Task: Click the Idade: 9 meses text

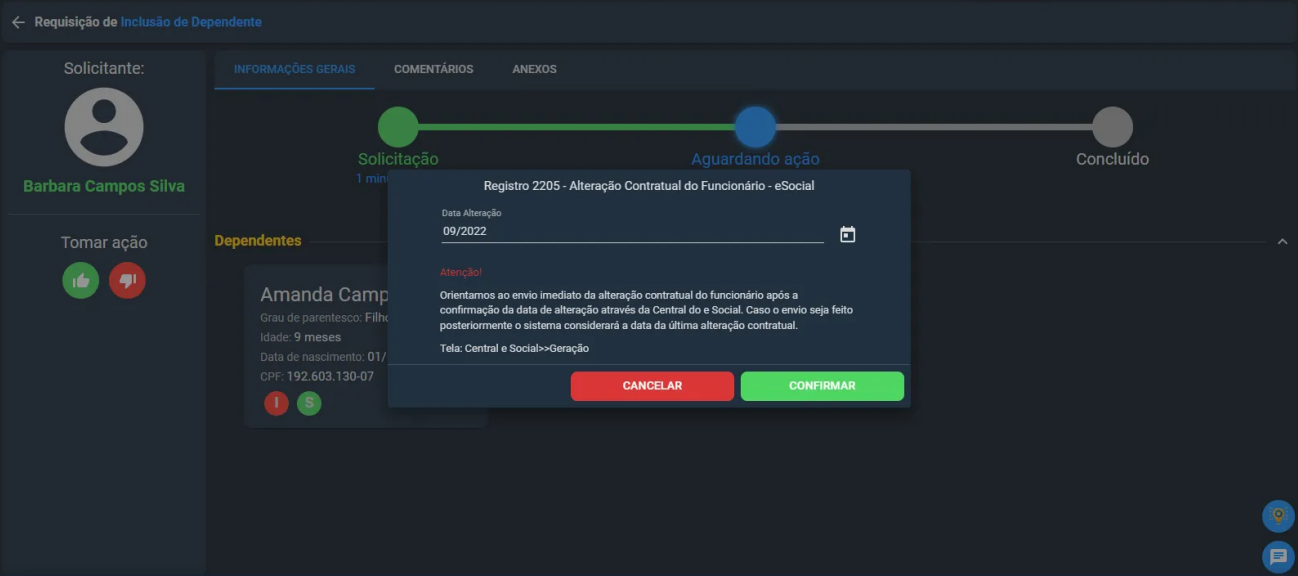Action: 300,337
